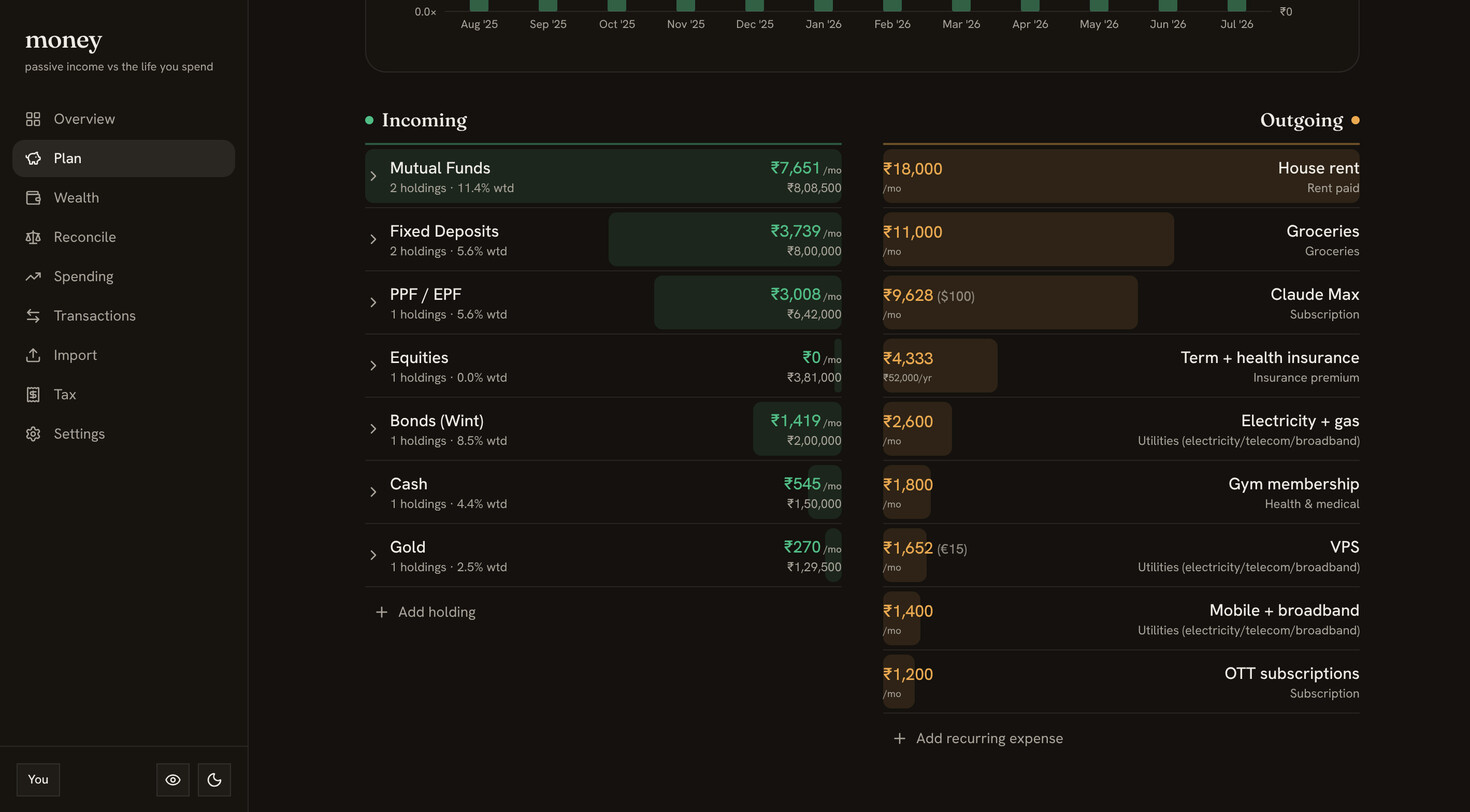Click the ₹3,81,000 Equities value
Screen dimensions: 1470x812
[814, 378]
